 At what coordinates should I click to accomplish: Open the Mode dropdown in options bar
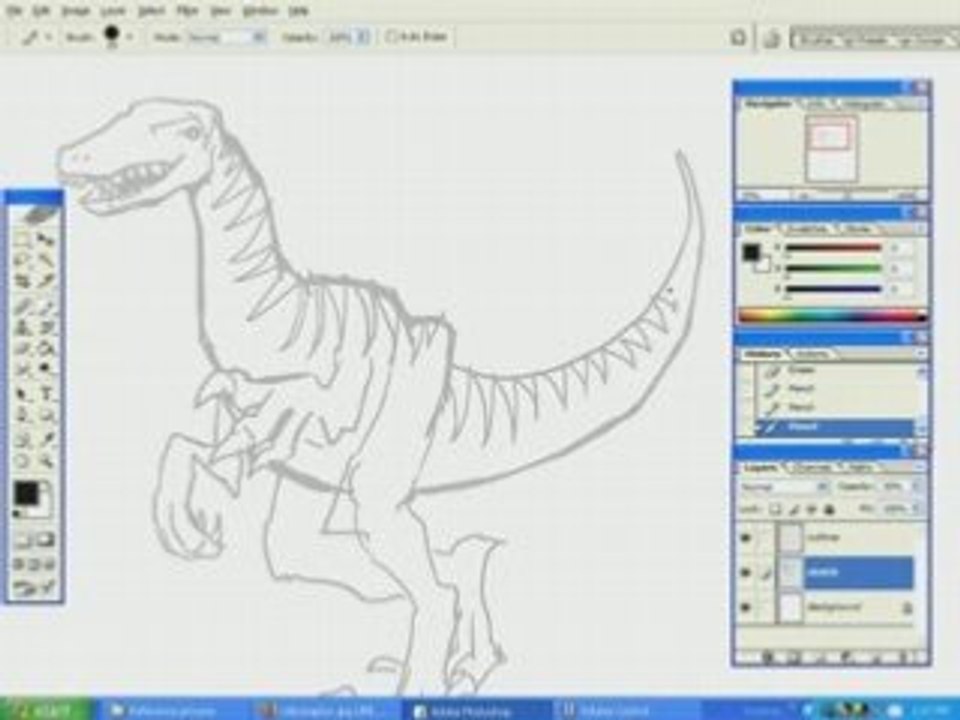pos(259,37)
